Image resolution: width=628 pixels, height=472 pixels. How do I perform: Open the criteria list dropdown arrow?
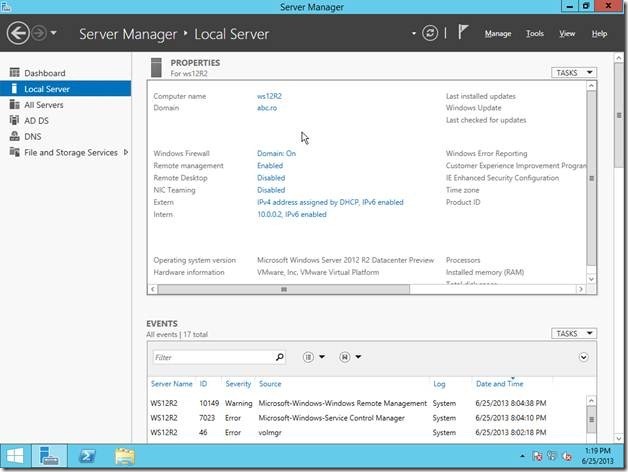click(322, 357)
